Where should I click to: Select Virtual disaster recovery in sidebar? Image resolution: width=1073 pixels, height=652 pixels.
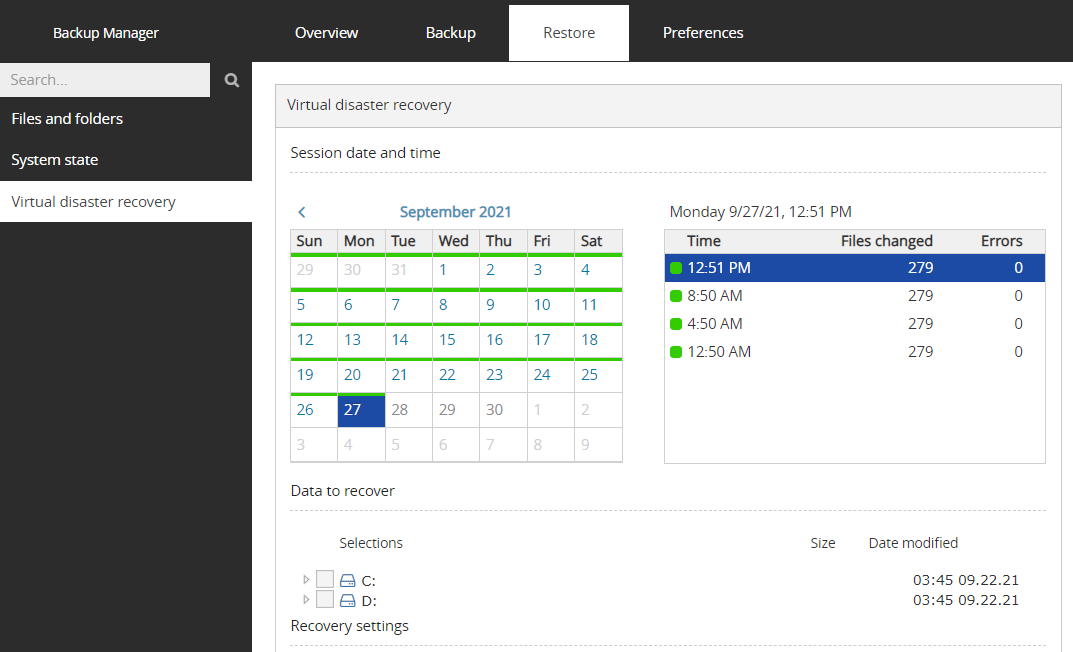[126, 202]
